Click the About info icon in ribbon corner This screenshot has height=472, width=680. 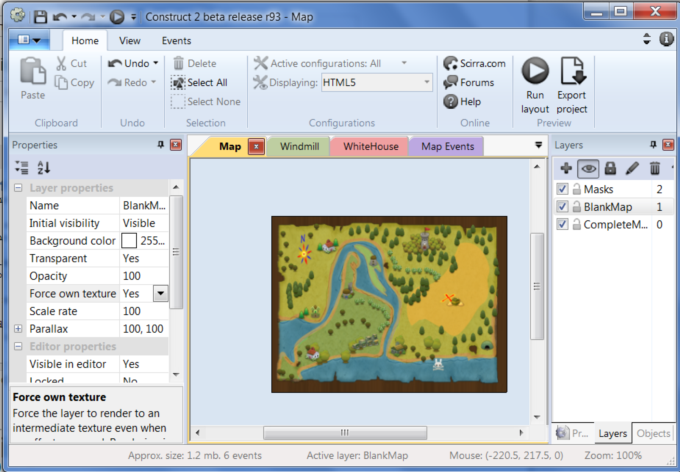coord(667,39)
